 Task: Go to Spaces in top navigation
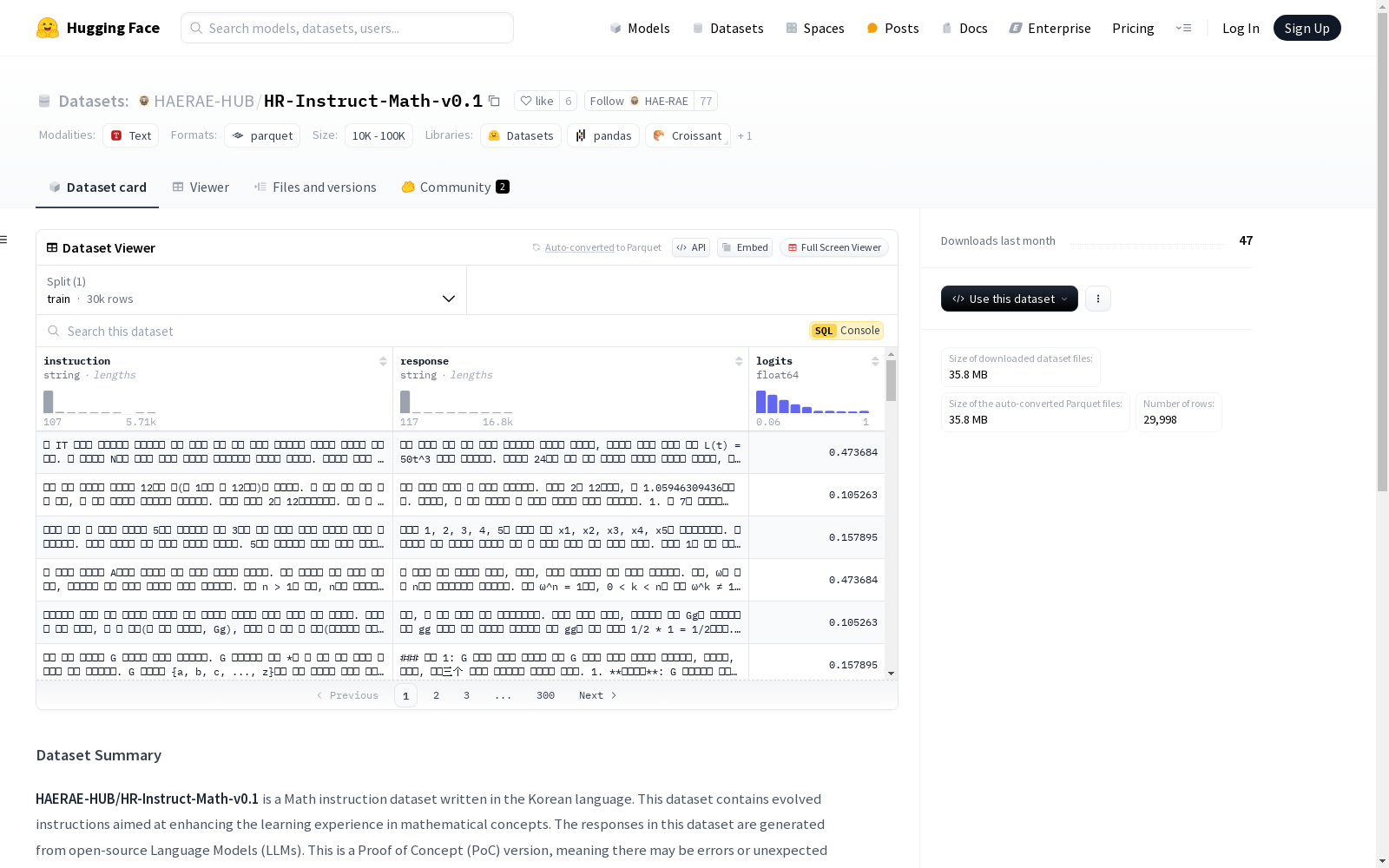click(x=815, y=28)
